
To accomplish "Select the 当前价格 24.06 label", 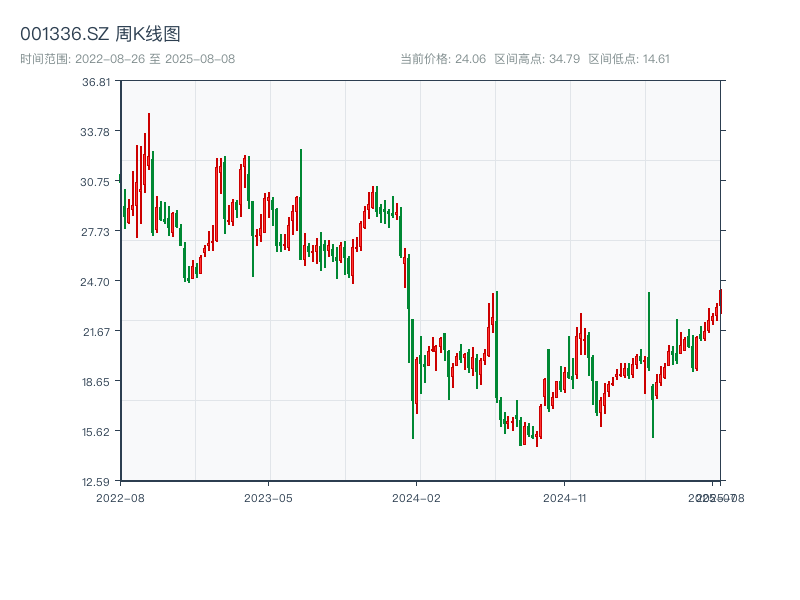I will click(443, 59).
